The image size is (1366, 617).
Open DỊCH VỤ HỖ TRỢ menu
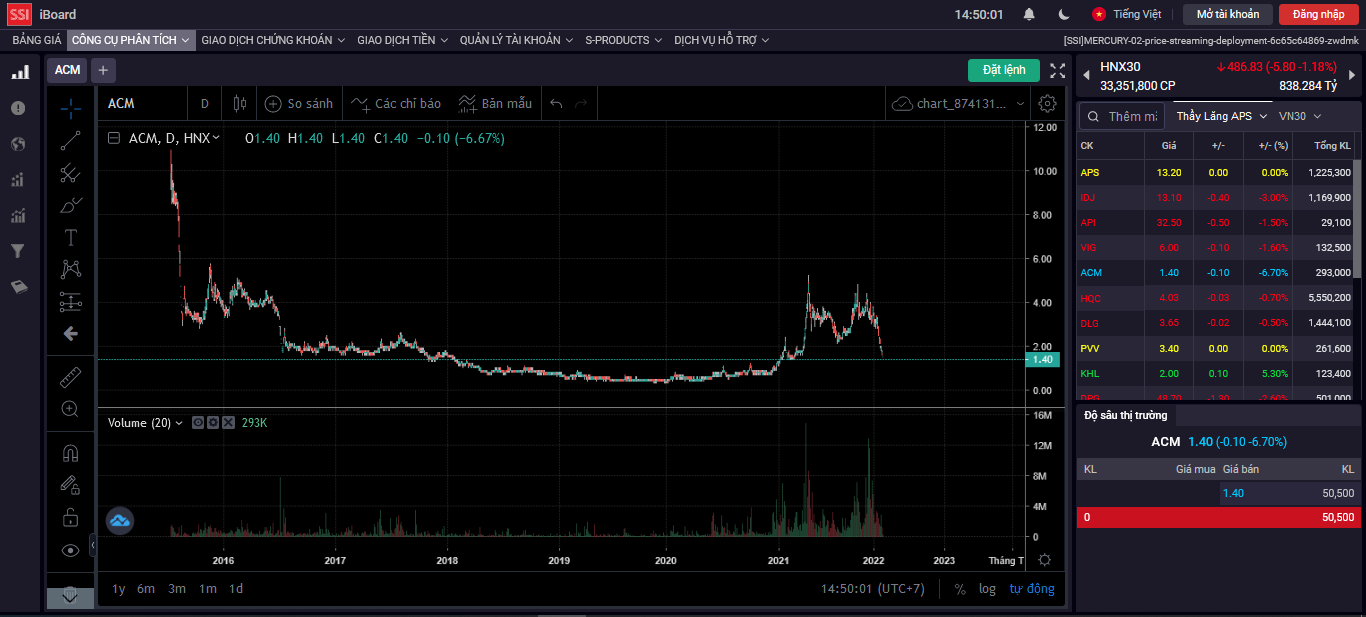[x=722, y=40]
